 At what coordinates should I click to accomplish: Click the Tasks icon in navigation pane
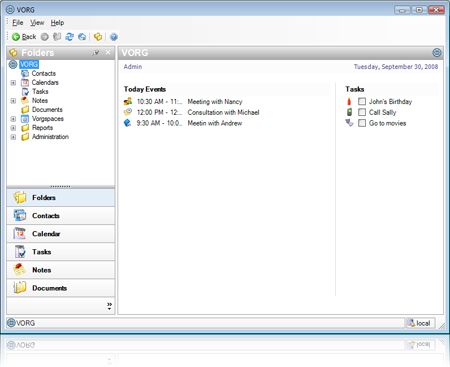coord(20,252)
